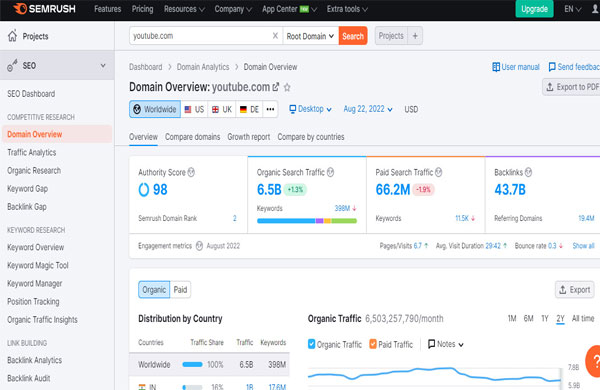
Task: Click the SEO key icon
Action: (x=12, y=65)
